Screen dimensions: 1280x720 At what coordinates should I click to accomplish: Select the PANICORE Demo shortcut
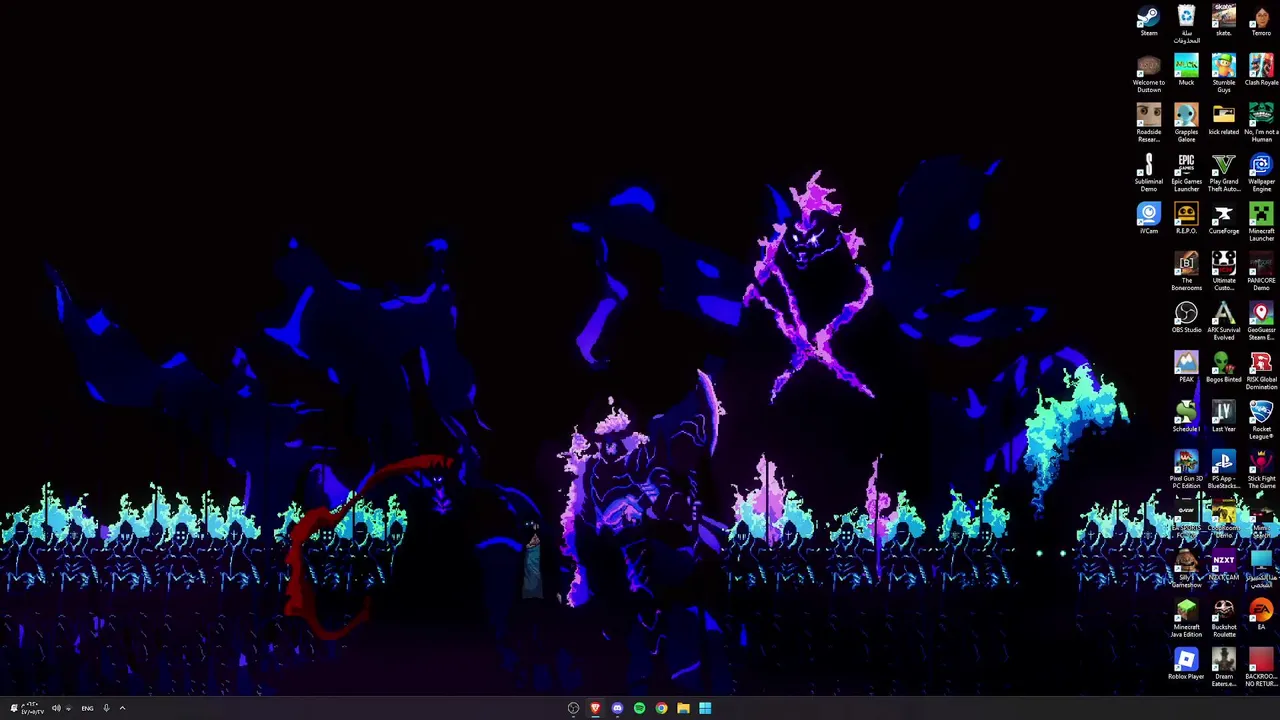[x=1261, y=272]
